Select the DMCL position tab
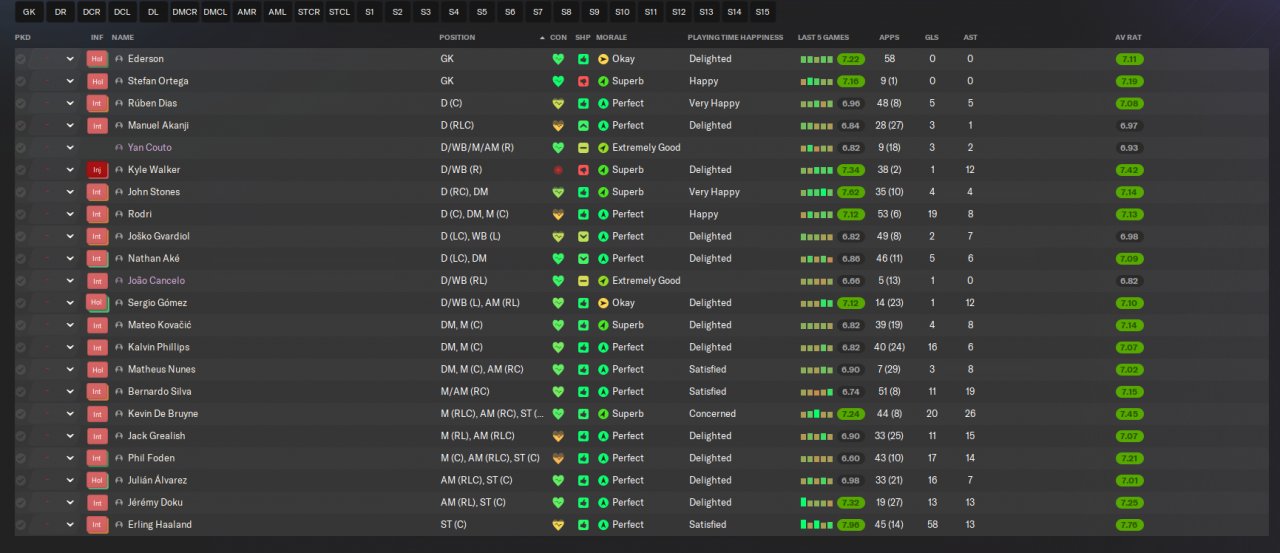Image resolution: width=1280 pixels, height=553 pixels. point(215,12)
